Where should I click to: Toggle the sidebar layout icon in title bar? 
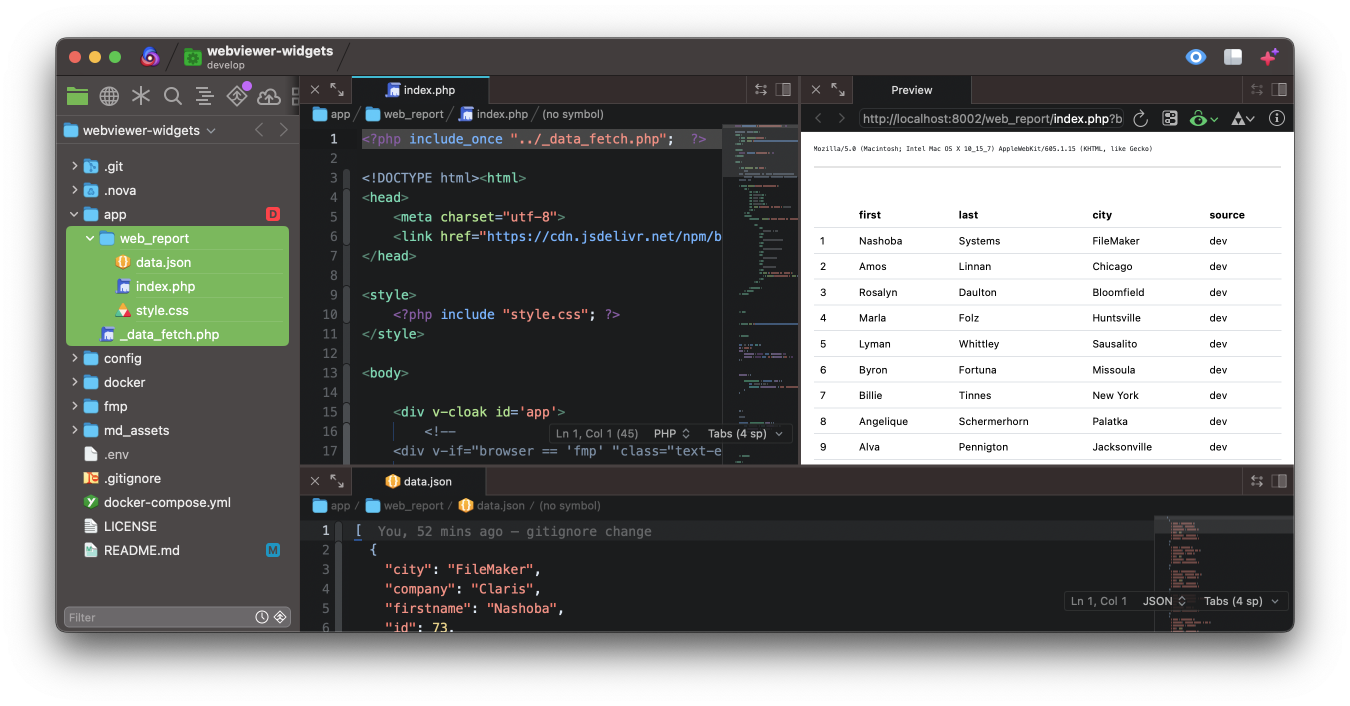click(x=1233, y=57)
